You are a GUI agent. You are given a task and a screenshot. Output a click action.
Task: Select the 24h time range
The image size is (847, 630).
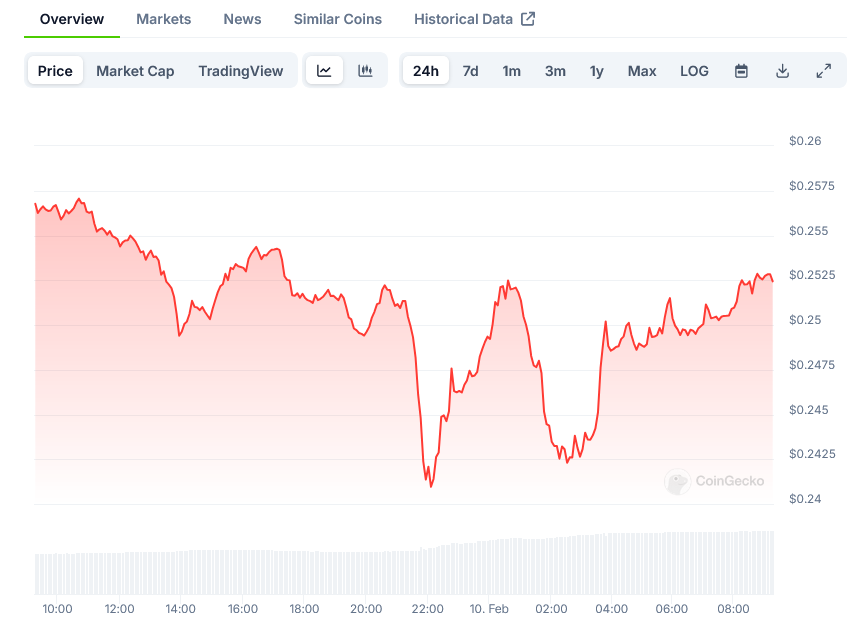(426, 71)
